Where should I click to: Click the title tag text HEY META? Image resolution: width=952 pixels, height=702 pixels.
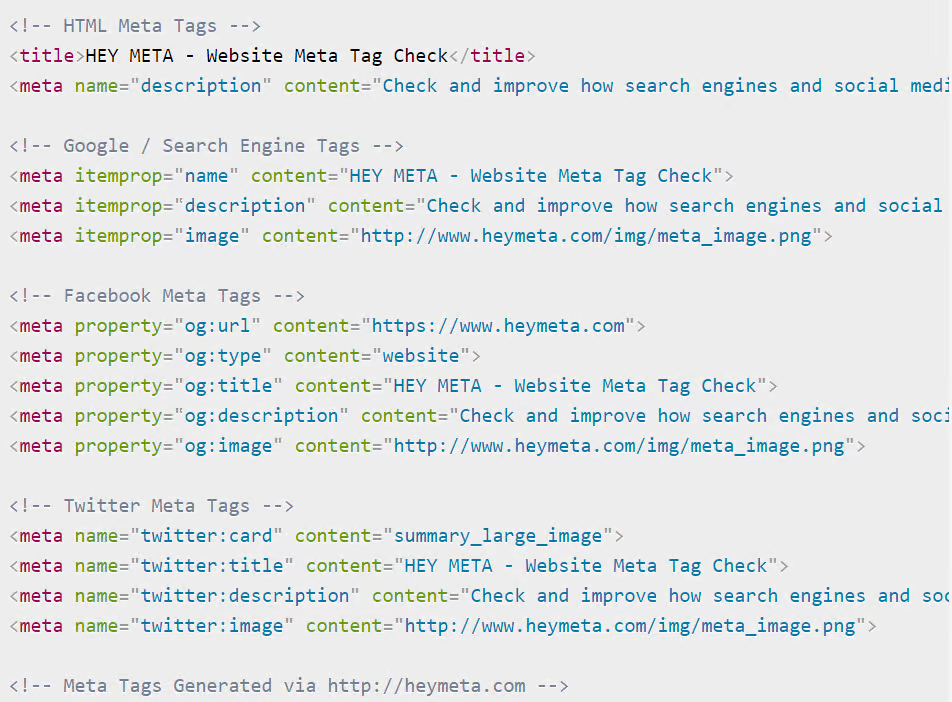129,56
